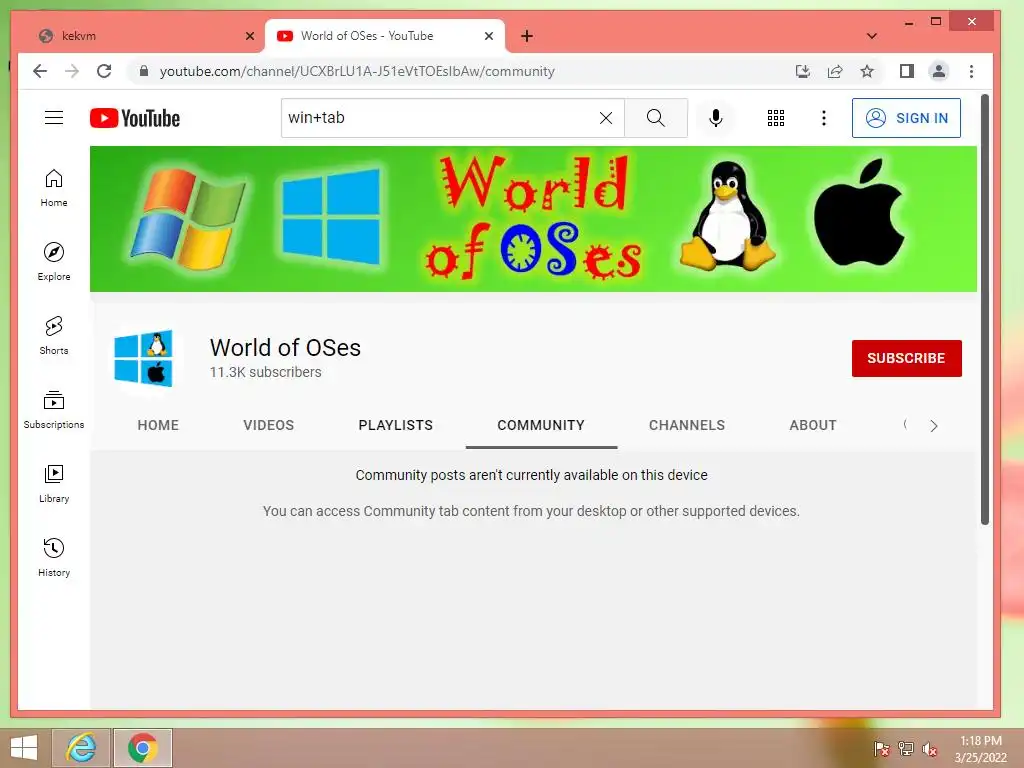Close the World of OSes YouTube tab
This screenshot has width=1024, height=768.
click(x=488, y=36)
